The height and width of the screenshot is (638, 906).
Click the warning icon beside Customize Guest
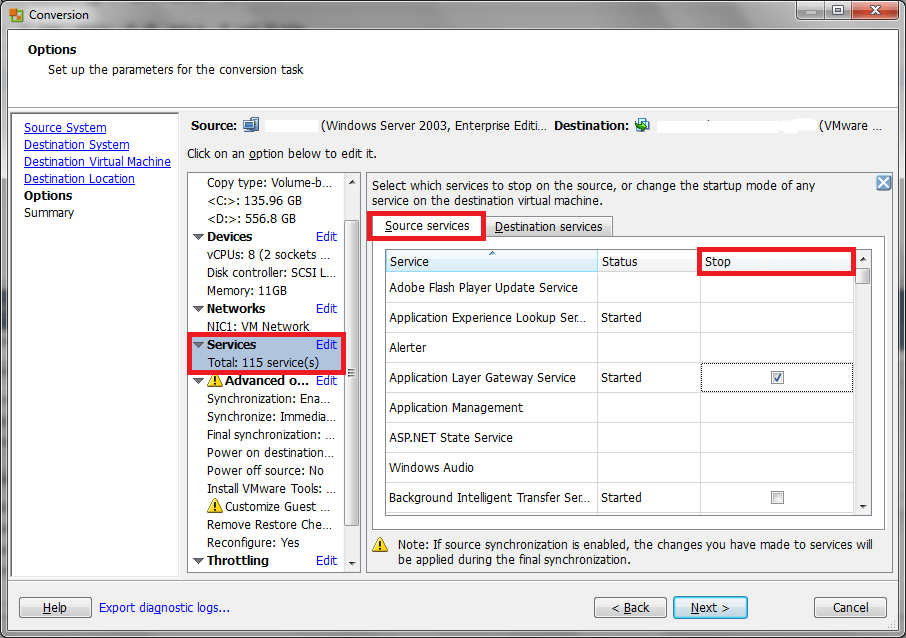[214, 506]
